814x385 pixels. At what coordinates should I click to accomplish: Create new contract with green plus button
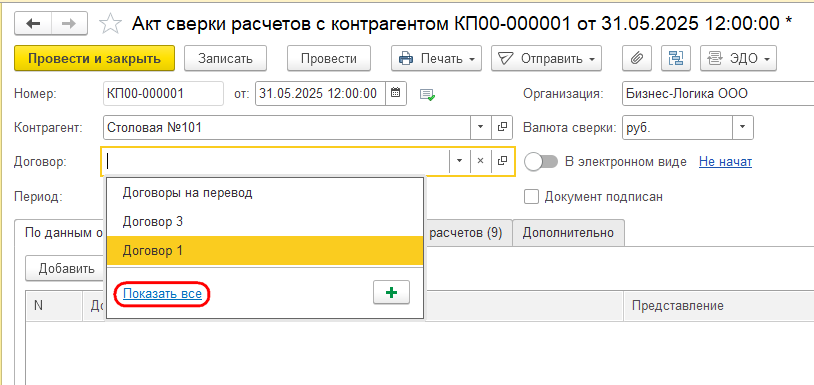(391, 293)
